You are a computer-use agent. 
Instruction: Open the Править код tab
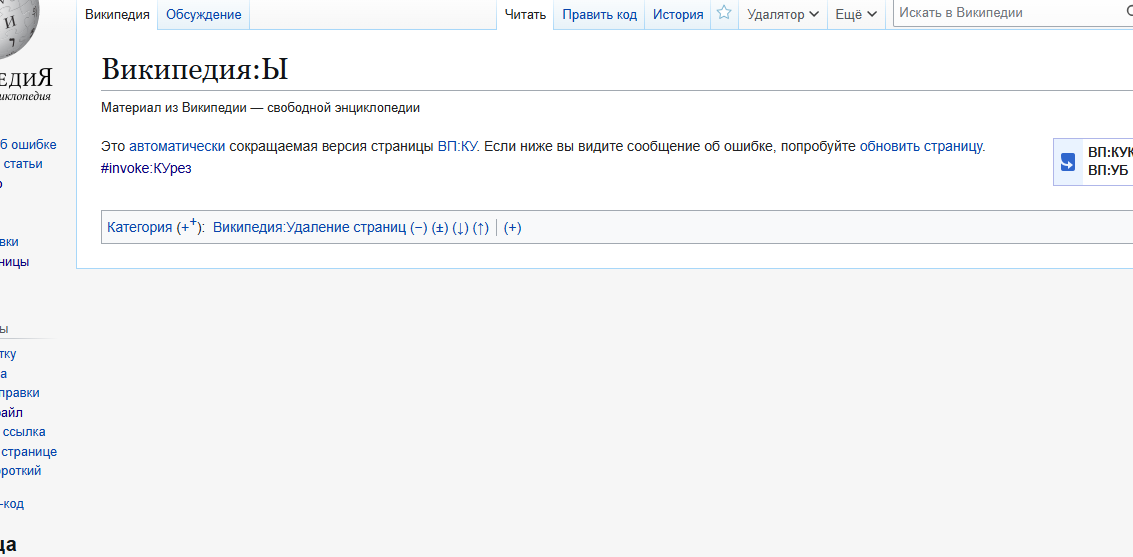coord(600,14)
